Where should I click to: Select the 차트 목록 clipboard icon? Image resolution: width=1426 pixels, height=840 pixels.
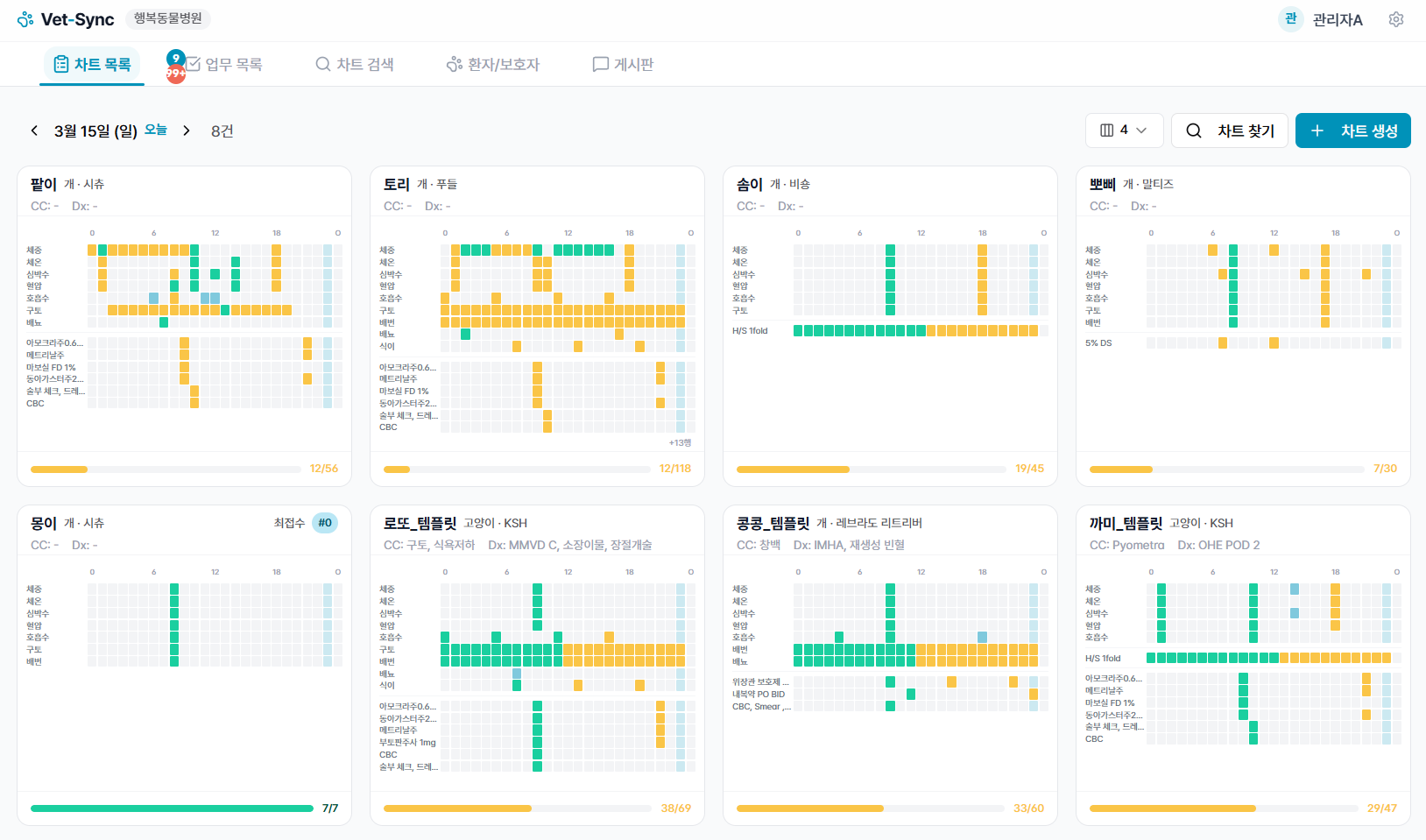click(x=60, y=63)
